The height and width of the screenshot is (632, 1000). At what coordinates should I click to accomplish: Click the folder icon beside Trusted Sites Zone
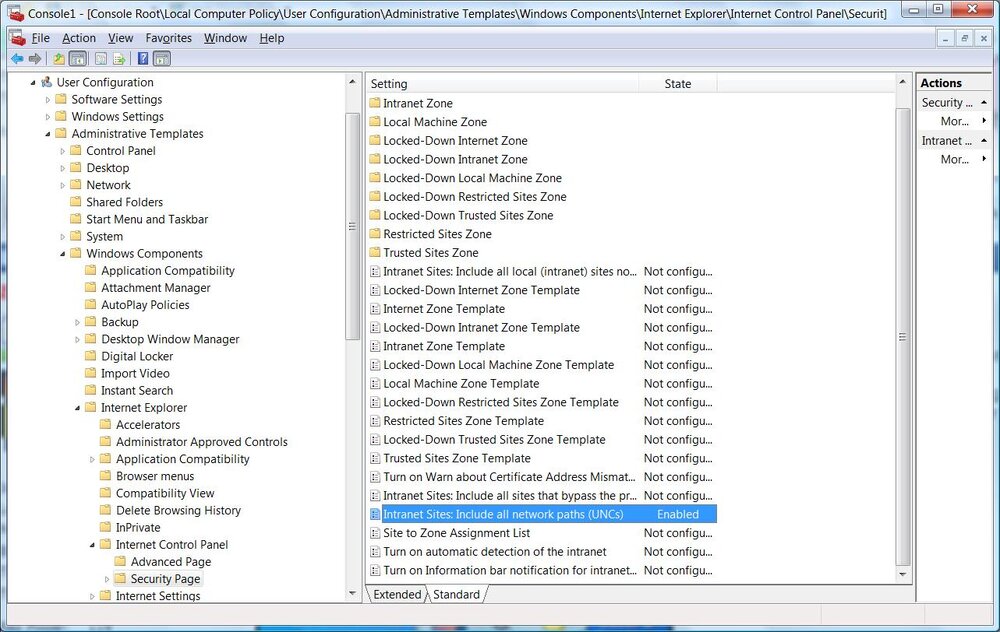coord(374,253)
